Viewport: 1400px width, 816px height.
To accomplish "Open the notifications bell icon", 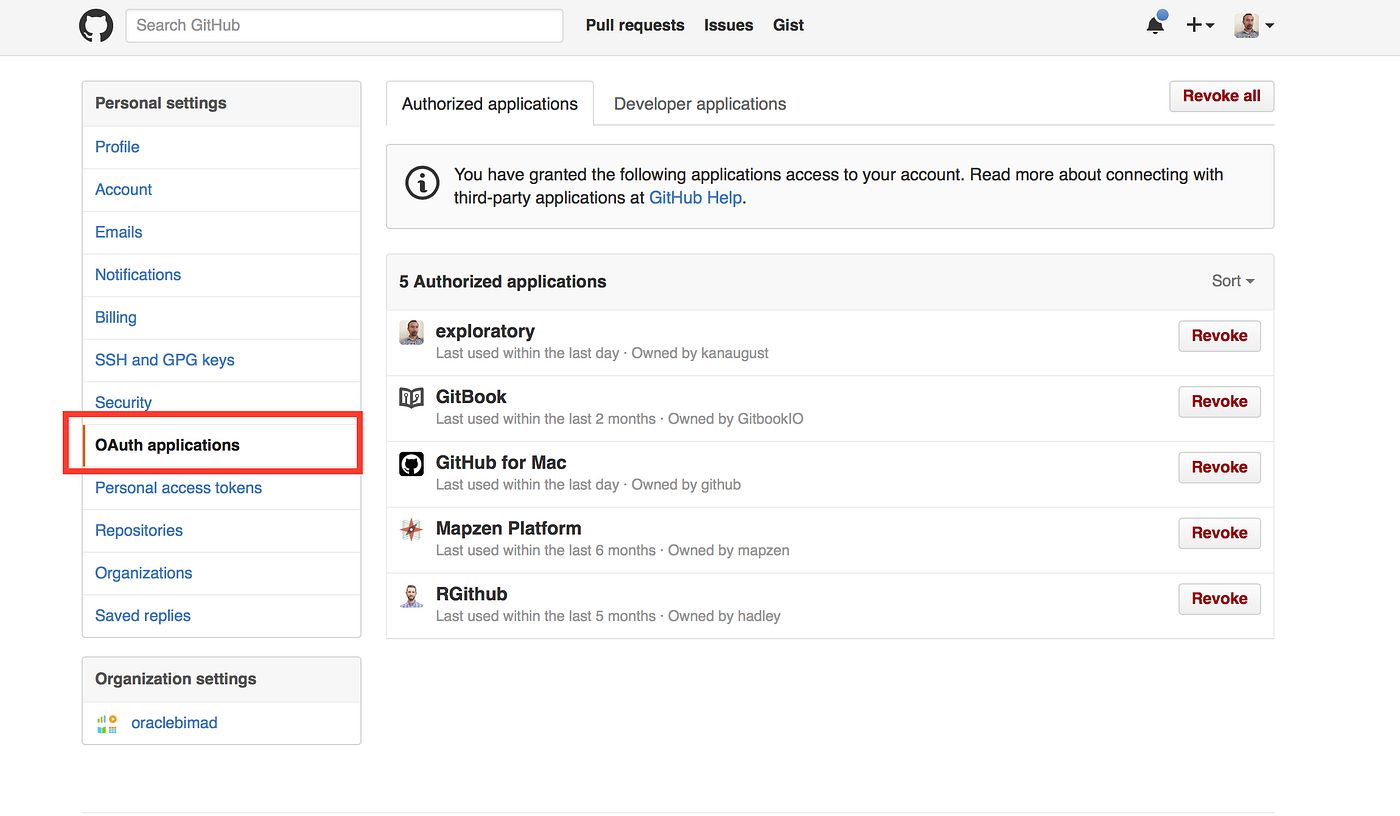I will coord(1155,24).
